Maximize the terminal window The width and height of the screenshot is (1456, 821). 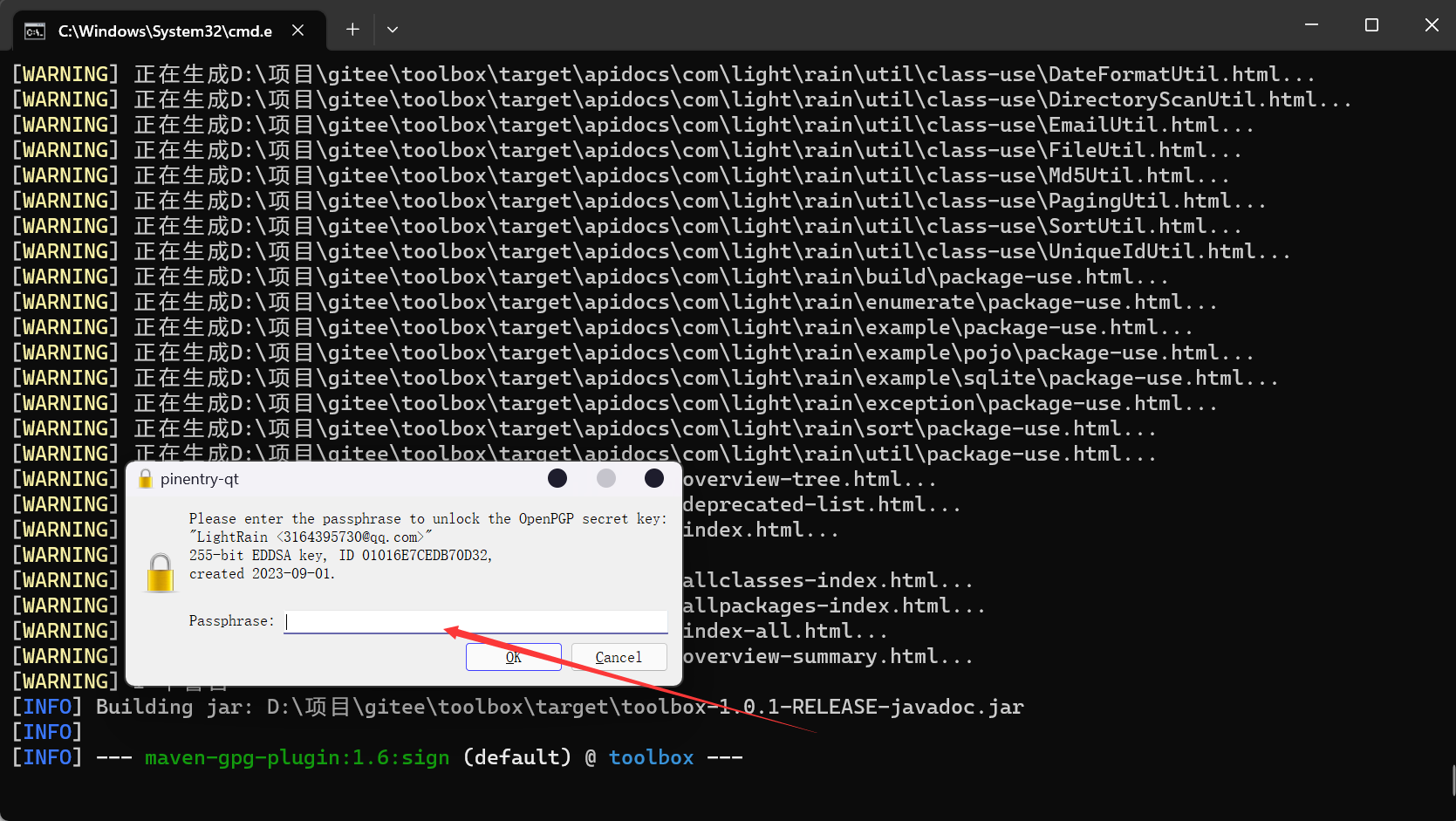1371,25
